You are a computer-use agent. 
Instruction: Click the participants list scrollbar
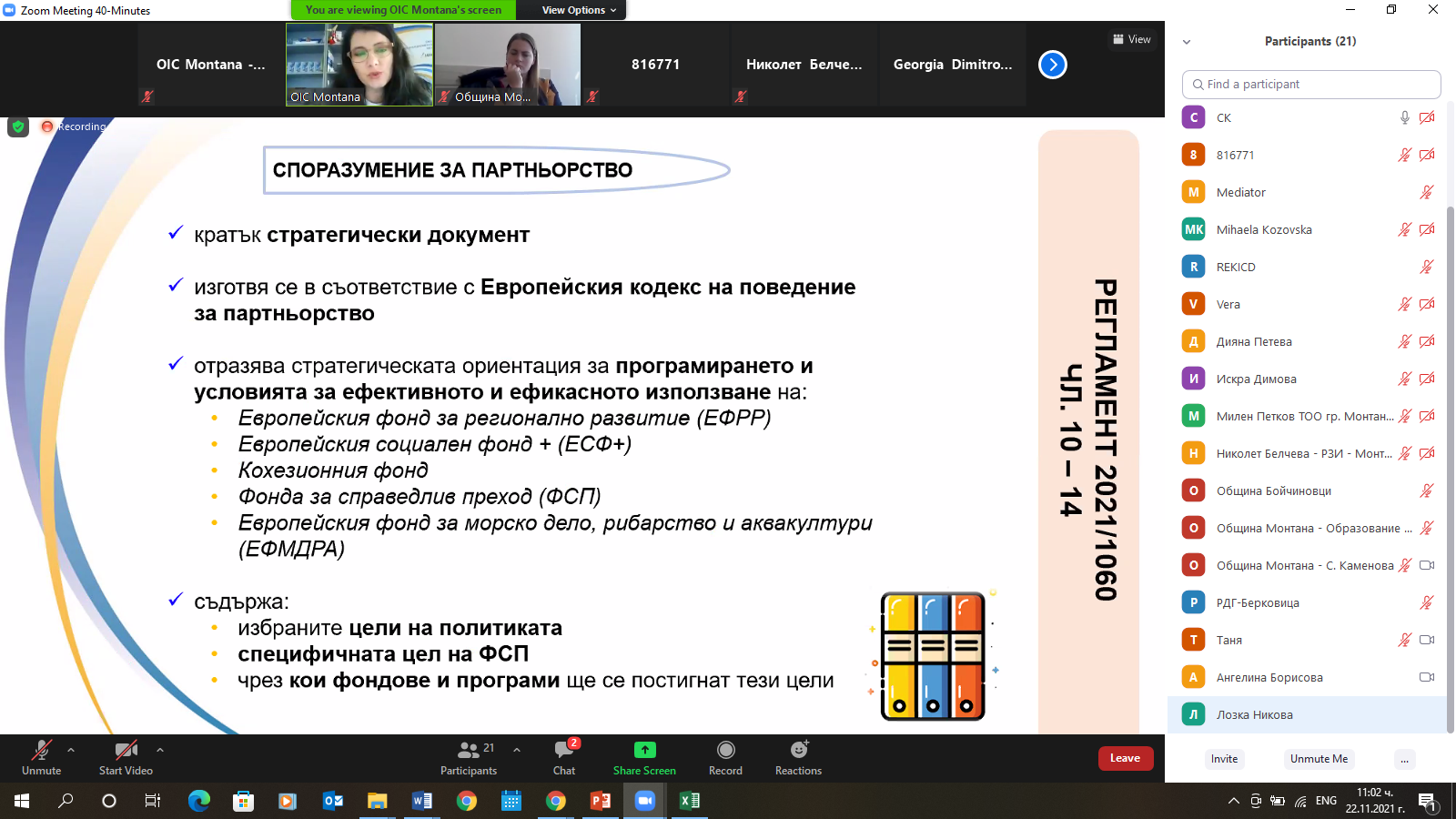[1451, 455]
